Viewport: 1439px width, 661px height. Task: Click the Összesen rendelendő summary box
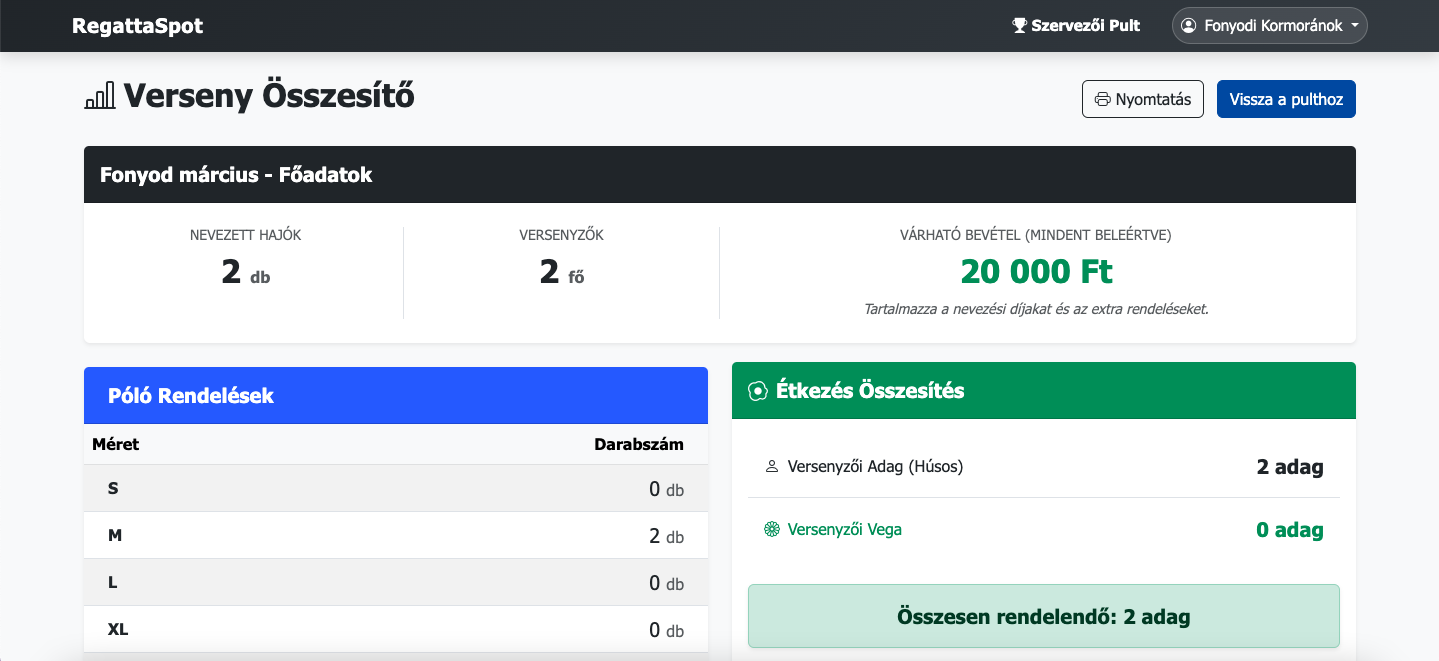coord(1043,616)
